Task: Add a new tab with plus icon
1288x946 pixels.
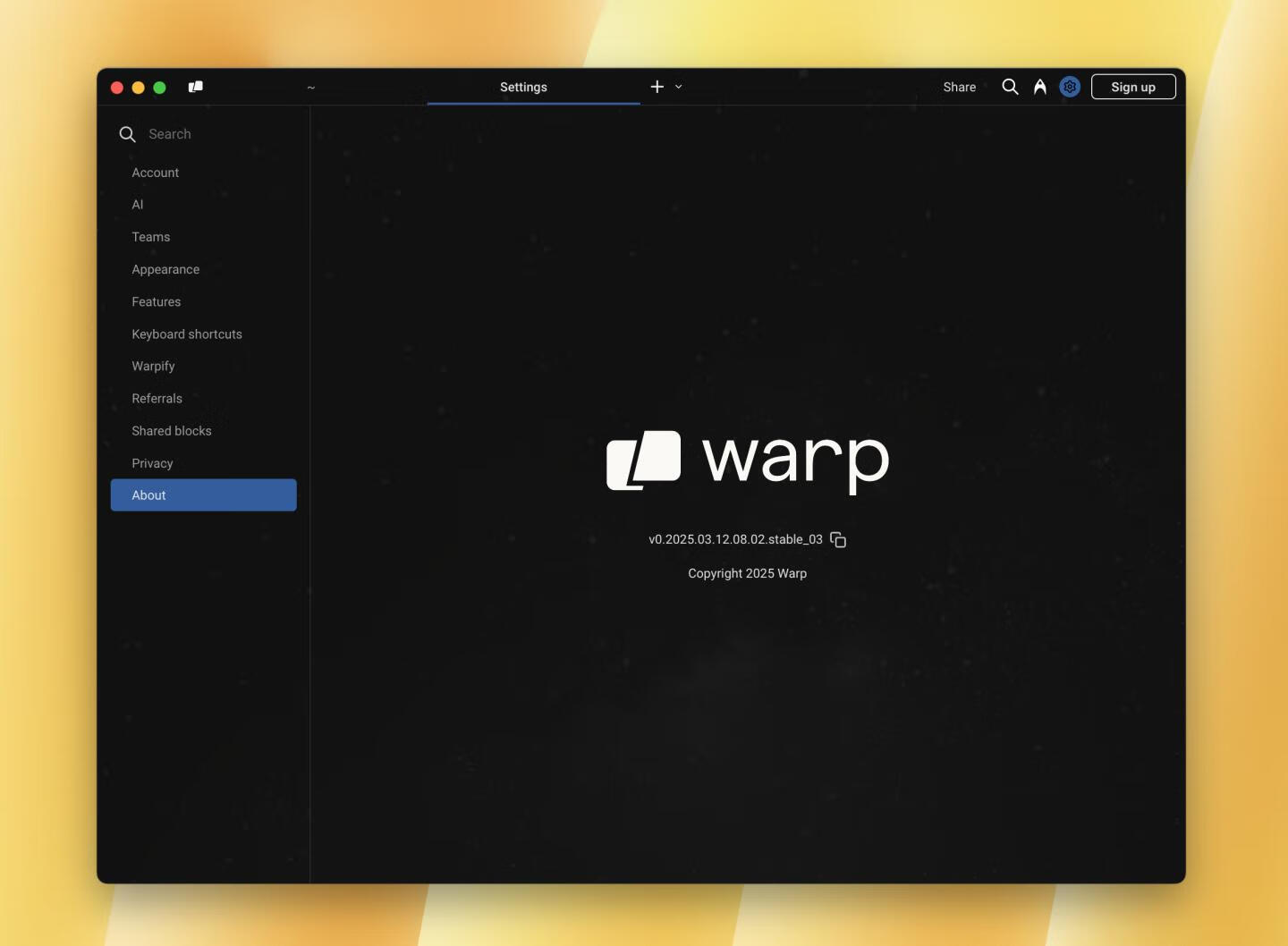Action: pos(657,87)
